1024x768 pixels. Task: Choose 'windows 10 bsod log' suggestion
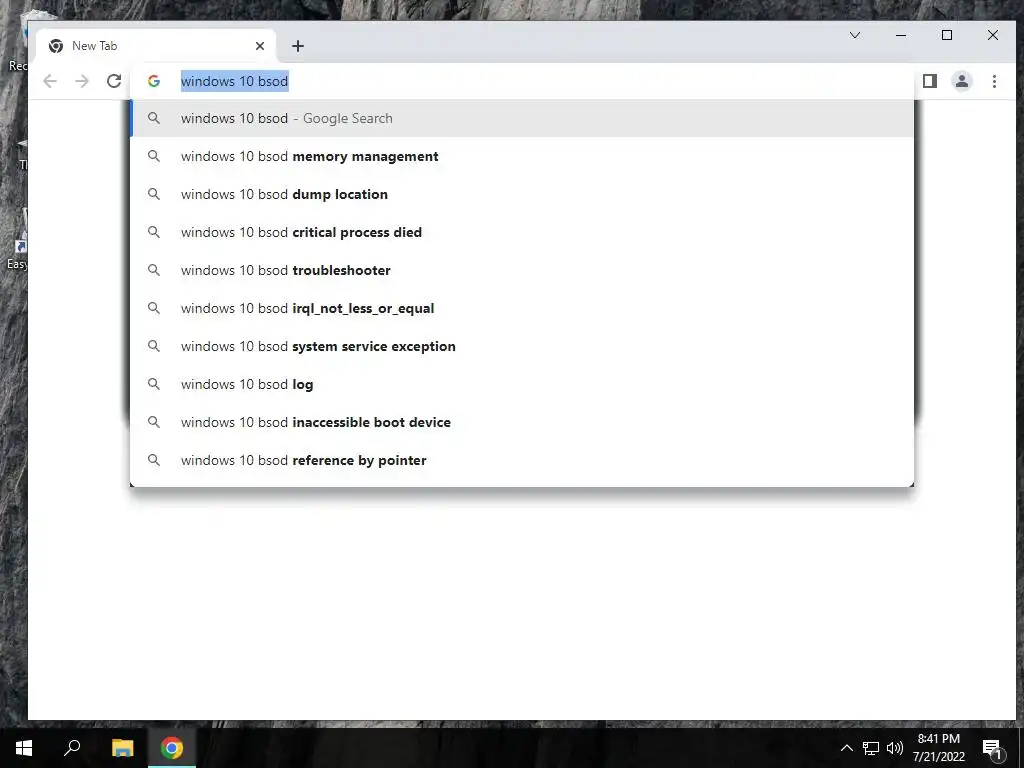click(x=522, y=384)
